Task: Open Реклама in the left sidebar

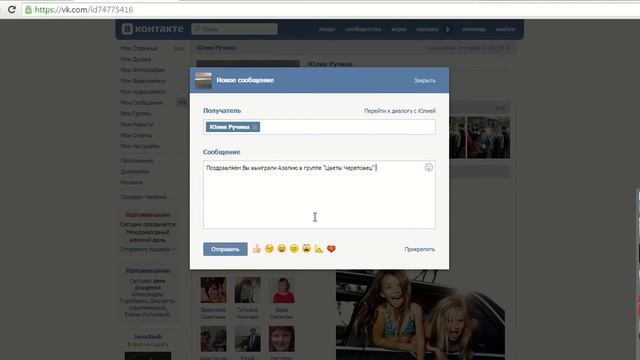Action: click(131, 182)
